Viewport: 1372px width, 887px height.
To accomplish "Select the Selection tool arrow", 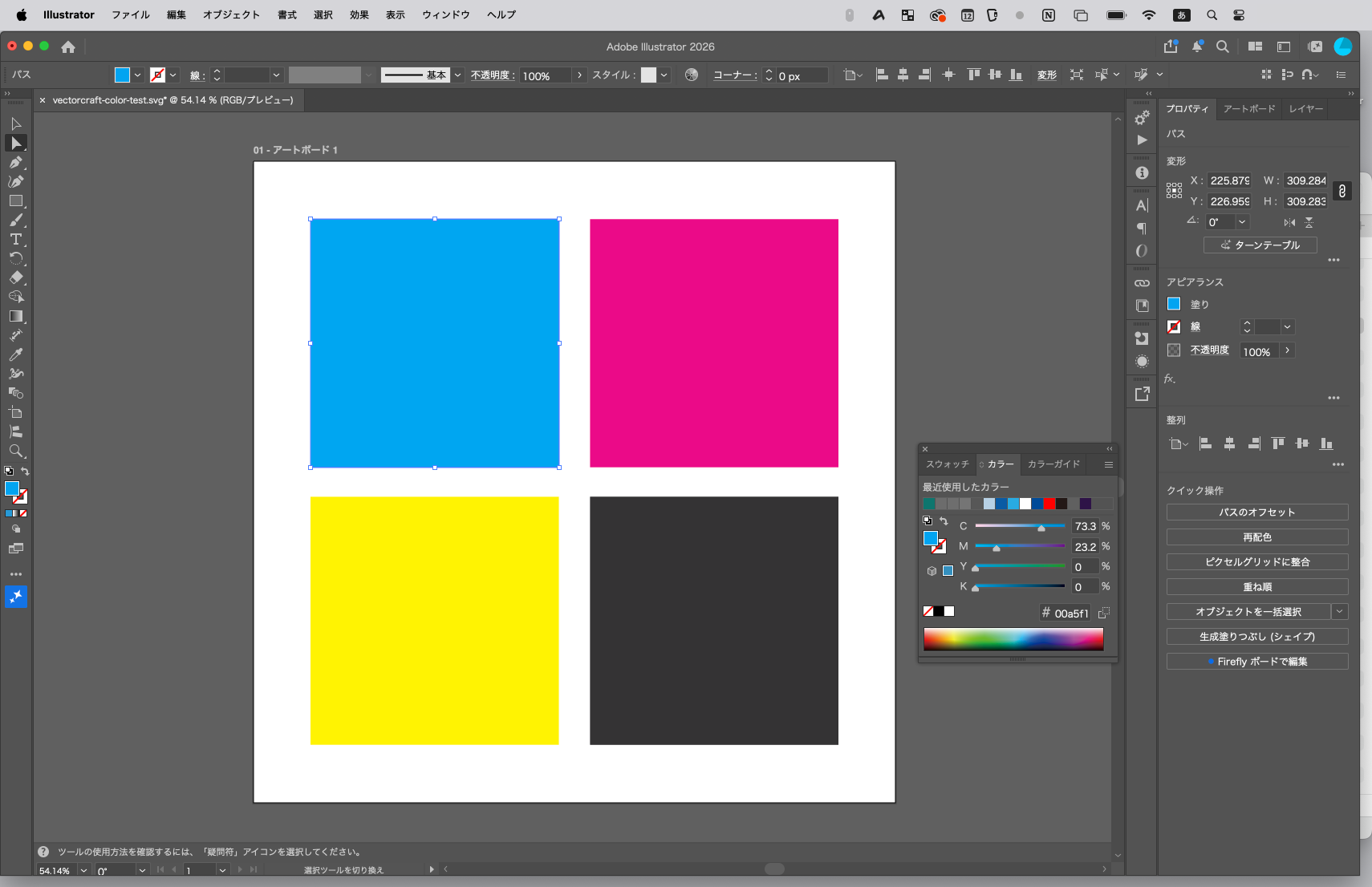I will (15, 124).
